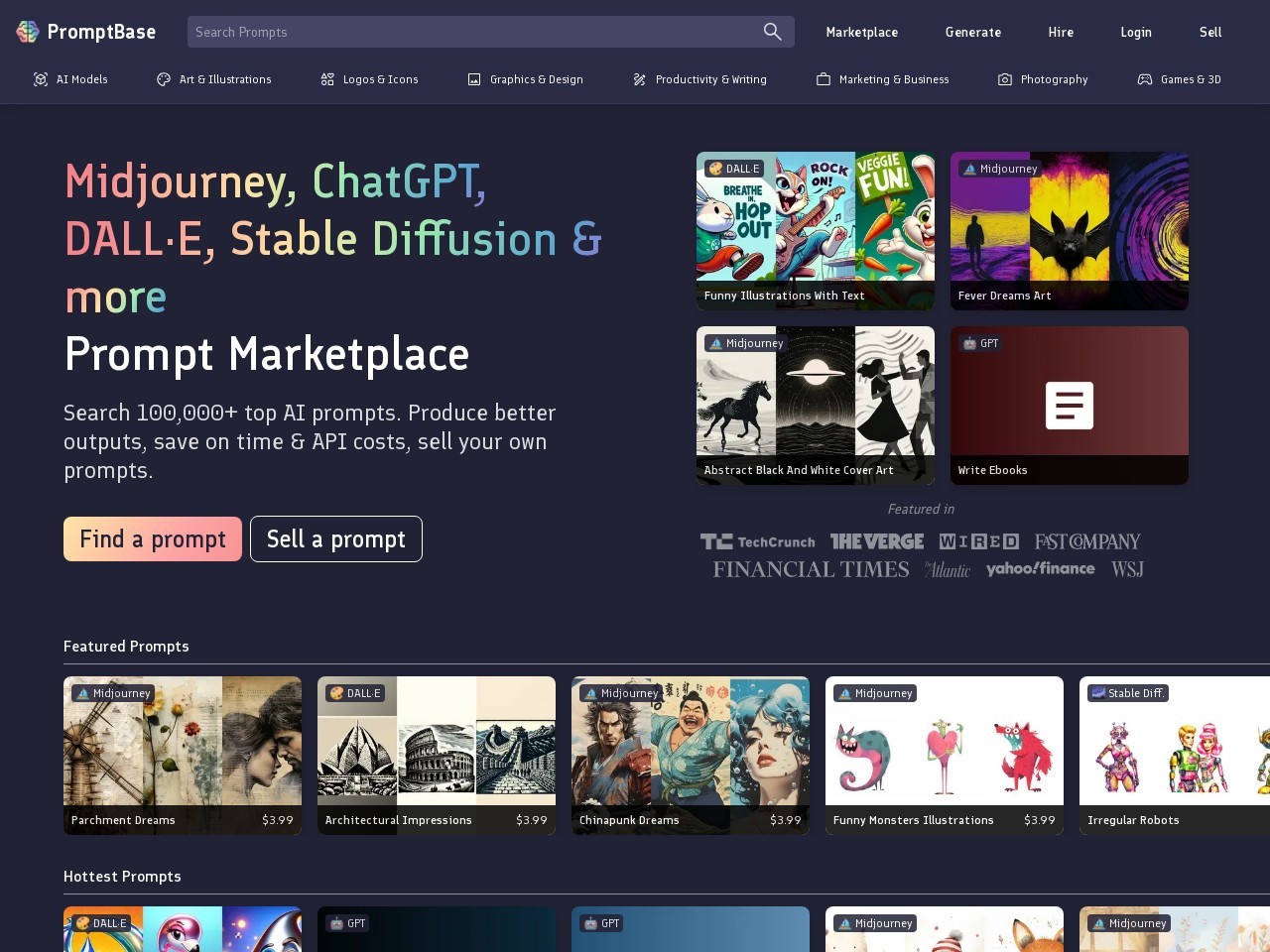This screenshot has height=952, width=1270.
Task: Click the Productivity & Writing pen icon
Action: coord(640,79)
